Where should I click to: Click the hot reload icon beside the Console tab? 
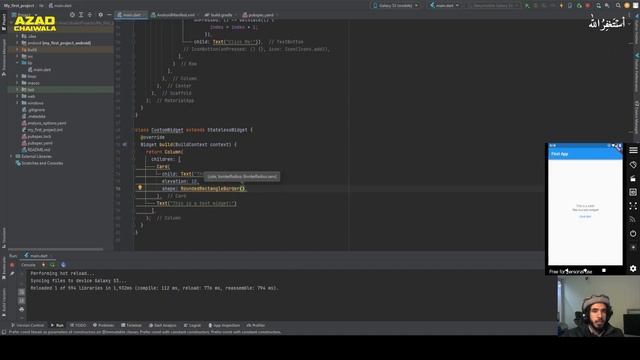pos(44,265)
